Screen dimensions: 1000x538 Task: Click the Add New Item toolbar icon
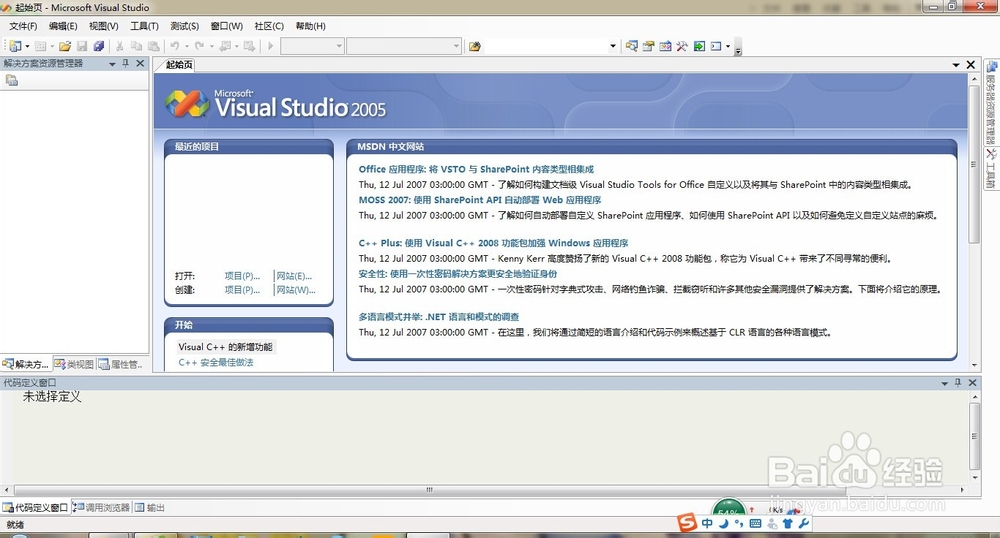[x=40, y=46]
